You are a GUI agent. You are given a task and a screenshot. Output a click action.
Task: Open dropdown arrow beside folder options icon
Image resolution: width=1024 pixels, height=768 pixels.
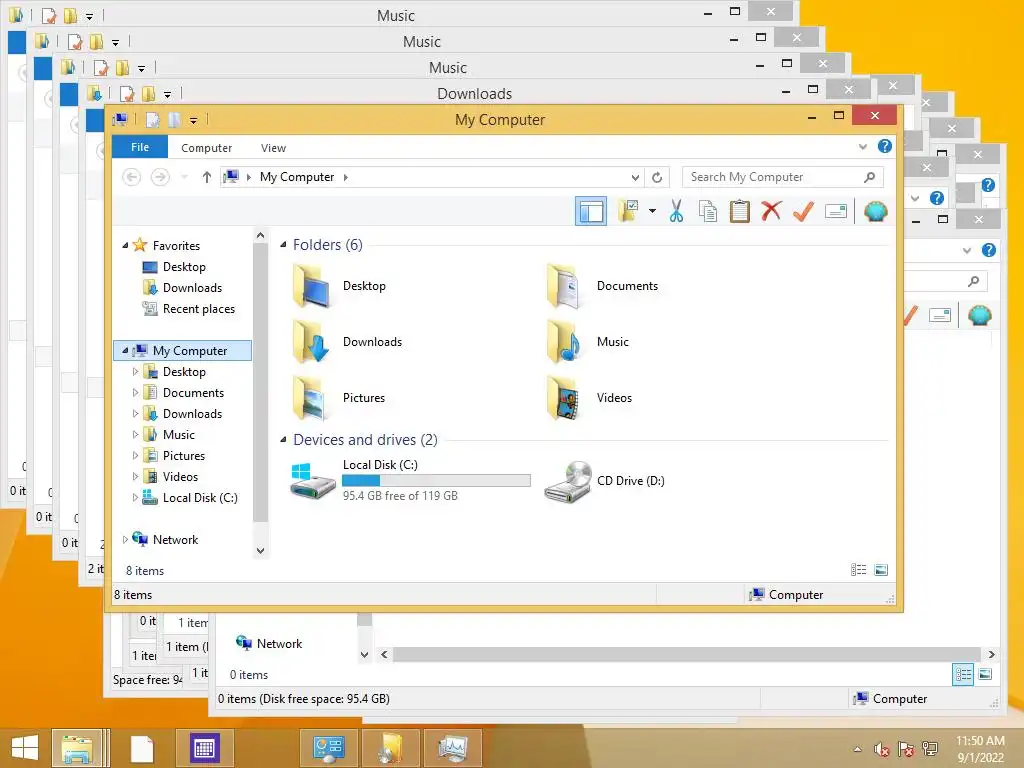click(x=652, y=212)
